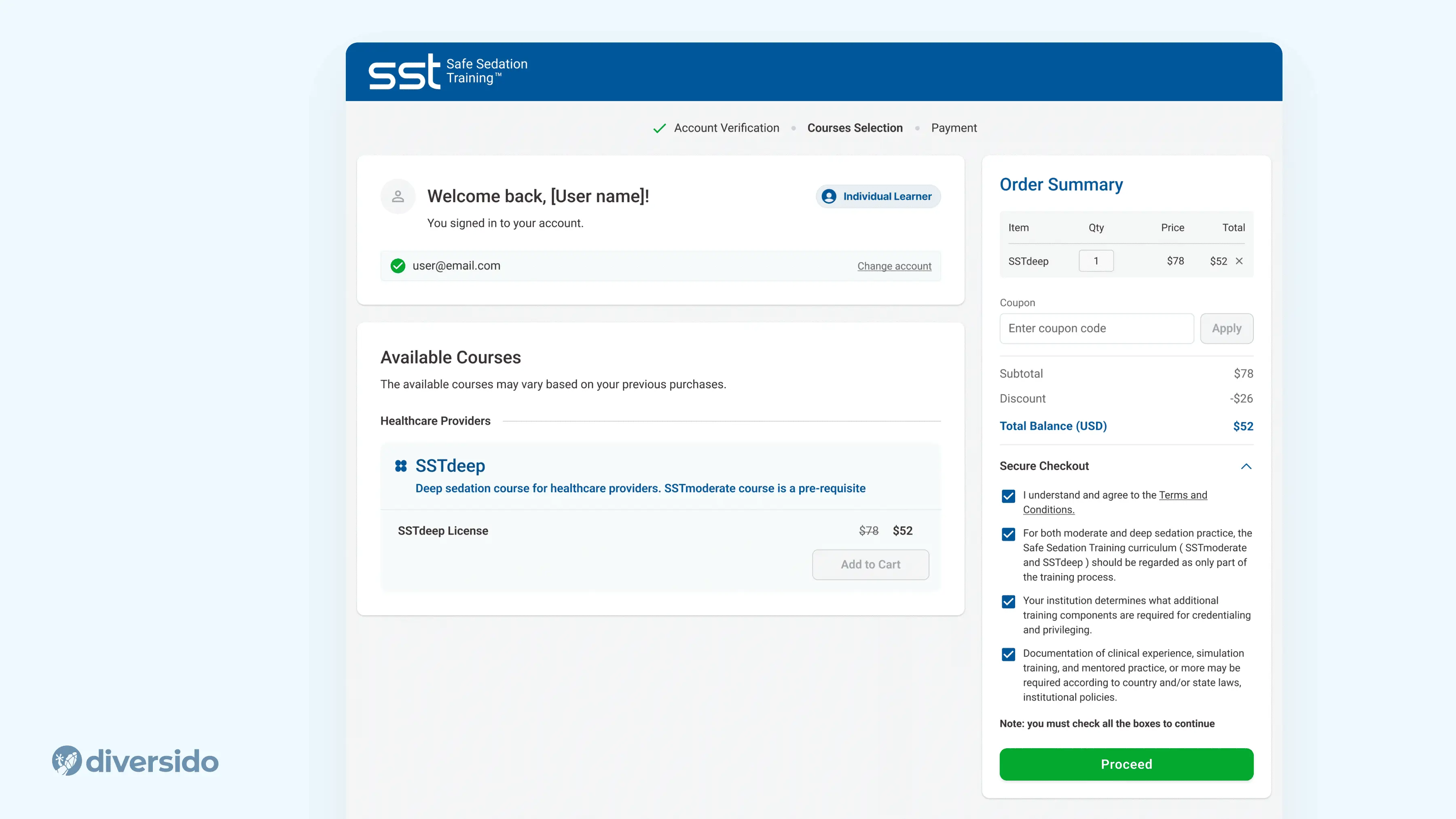Uncheck the Terms and Conditions agreement checkbox

click(1008, 496)
